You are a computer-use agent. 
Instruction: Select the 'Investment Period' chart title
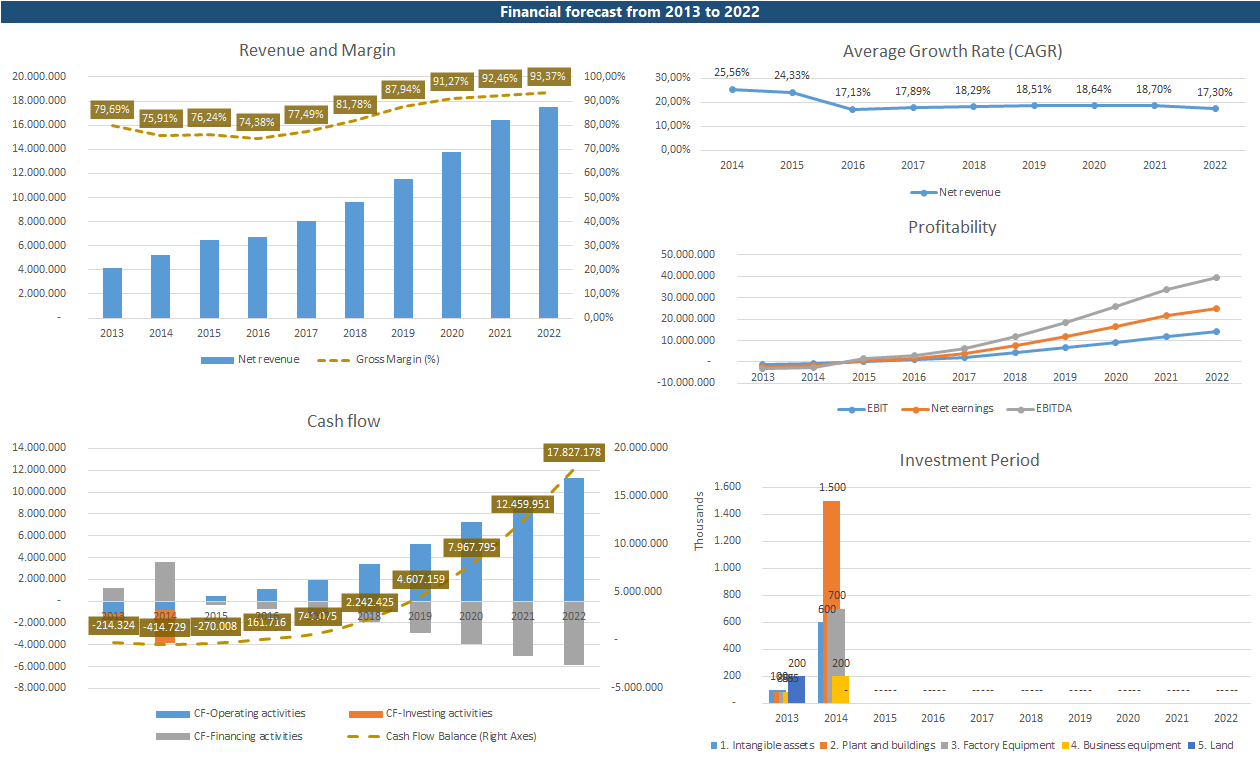pyautogui.click(x=969, y=460)
